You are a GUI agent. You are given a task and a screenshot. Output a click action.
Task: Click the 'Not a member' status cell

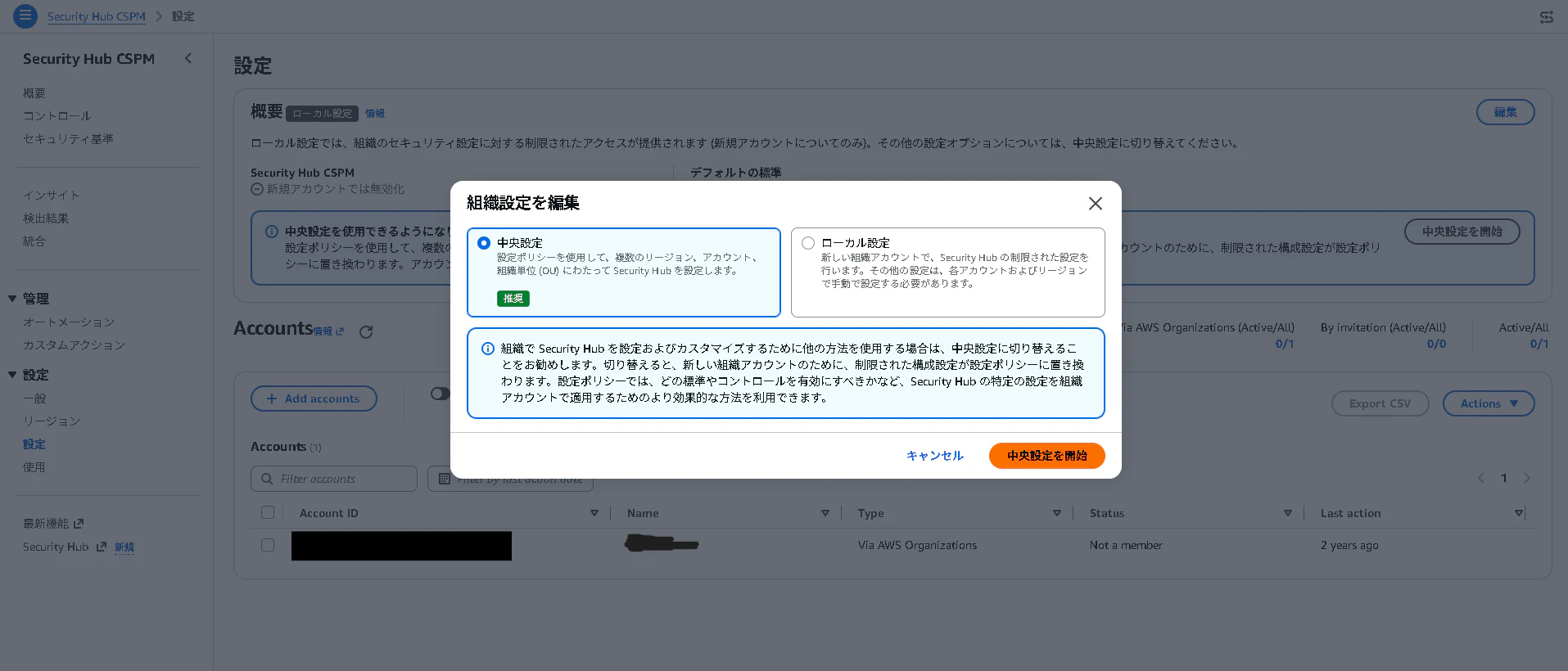pyautogui.click(x=1126, y=545)
